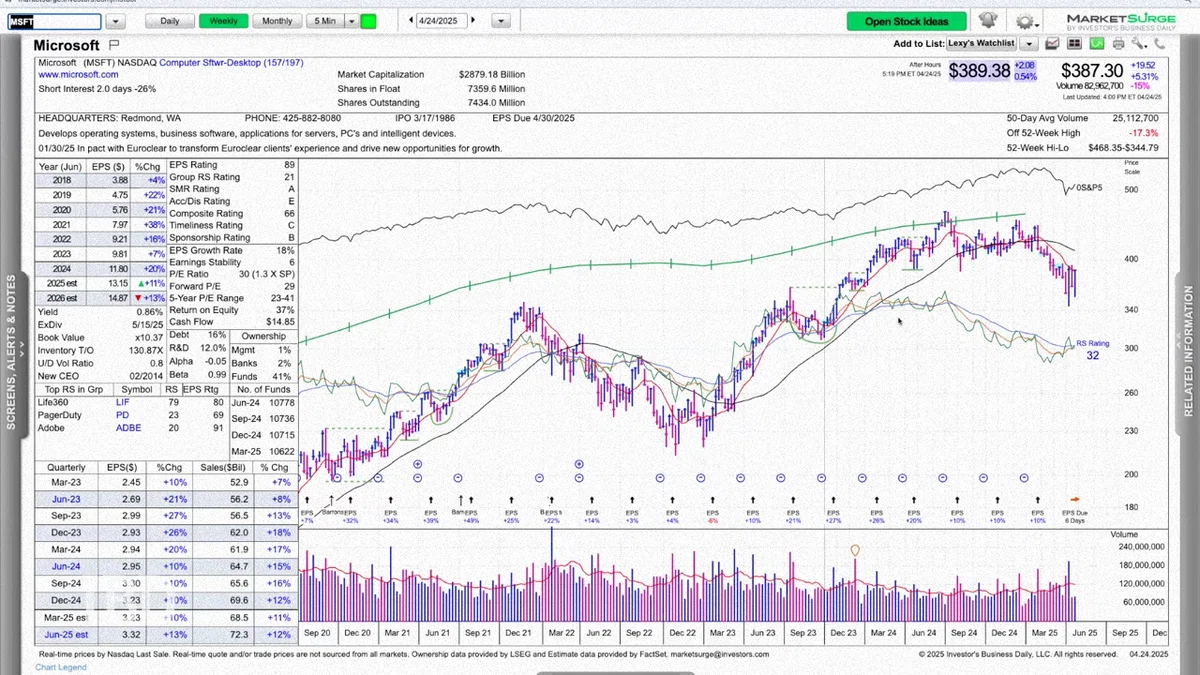The width and height of the screenshot is (1200, 675).
Task: Open the Related Information side panel
Action: (x=1189, y=350)
